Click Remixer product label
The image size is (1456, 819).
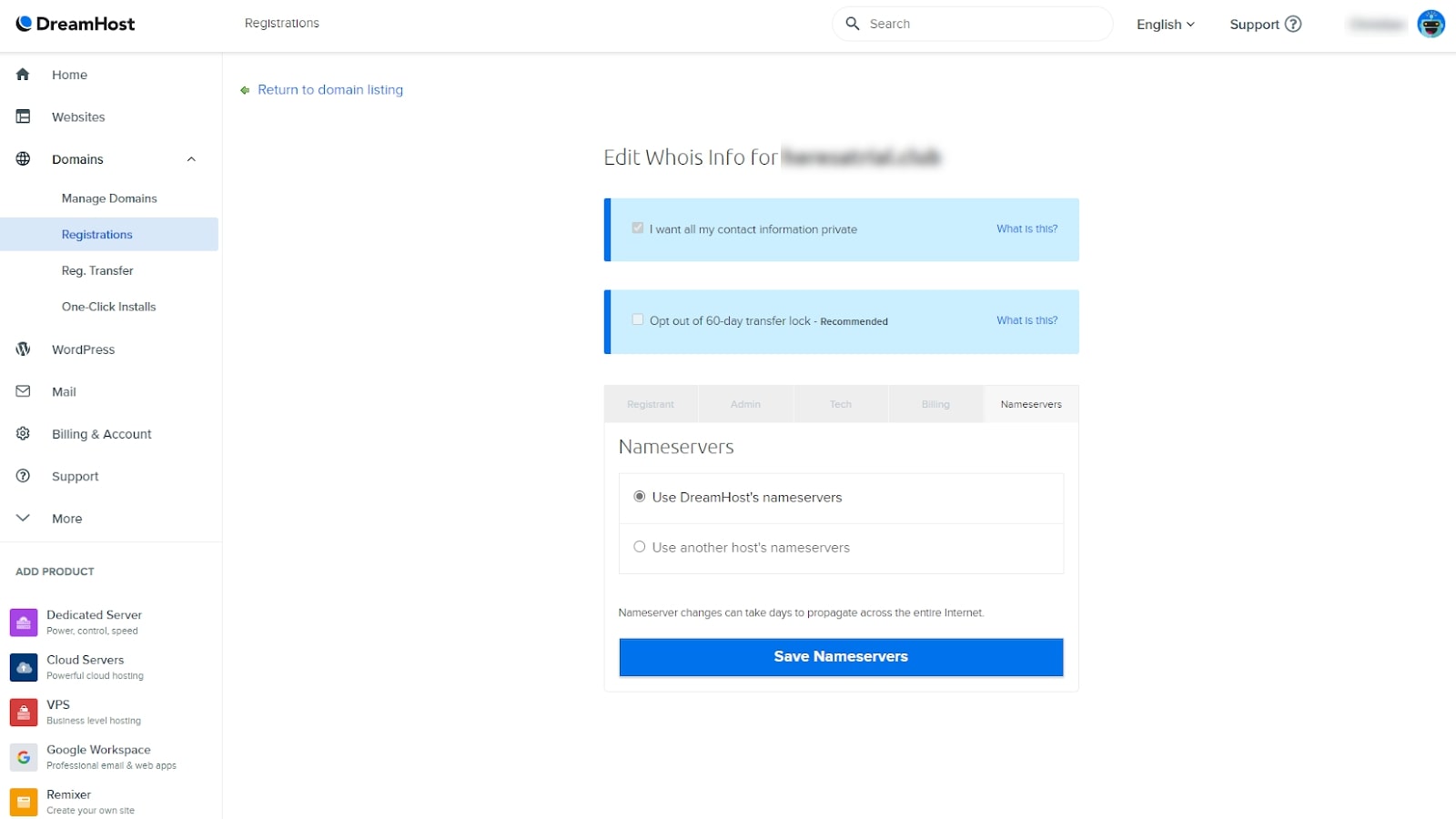(x=69, y=794)
